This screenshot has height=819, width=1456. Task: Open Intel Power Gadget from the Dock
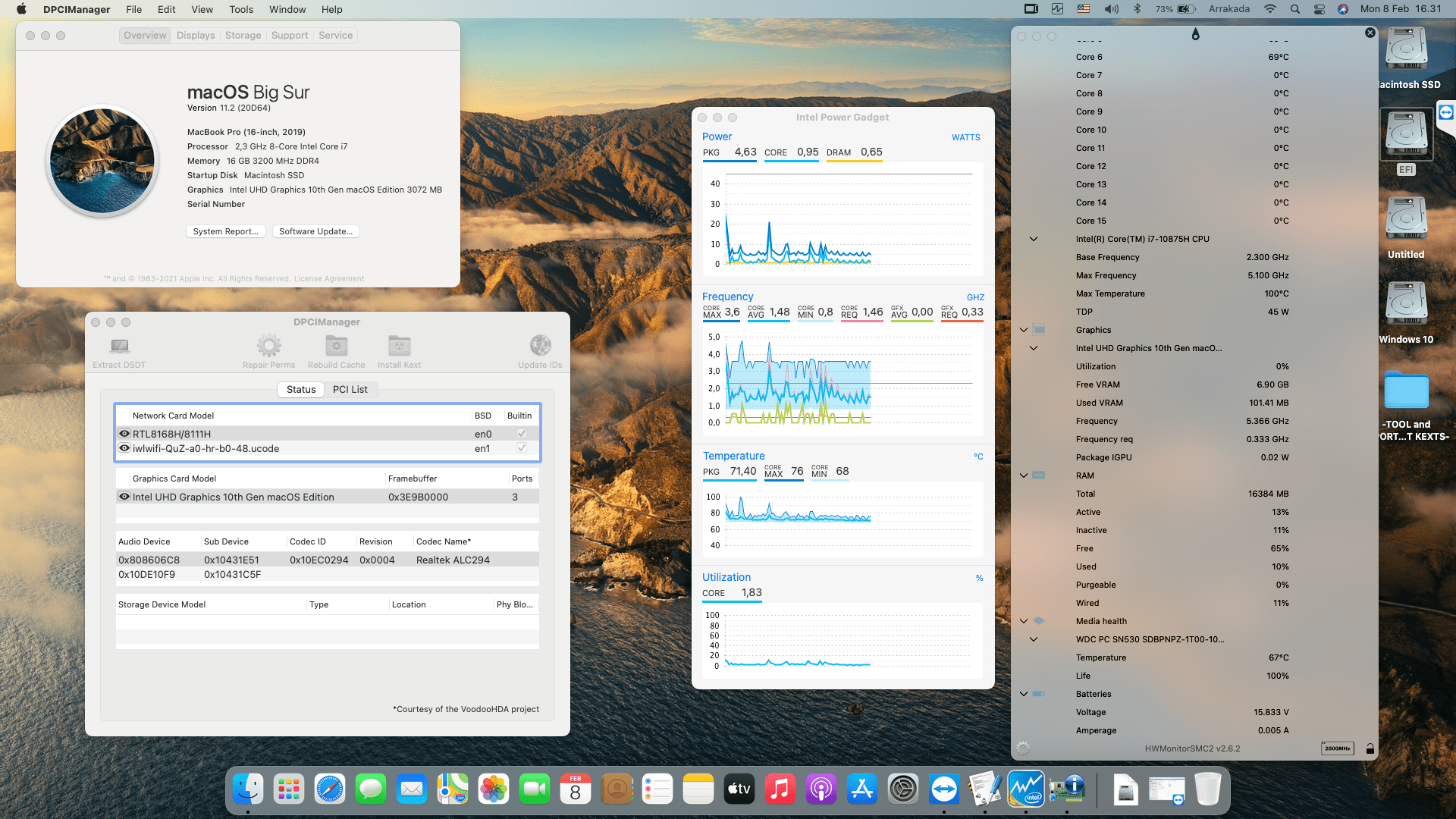tap(1026, 789)
